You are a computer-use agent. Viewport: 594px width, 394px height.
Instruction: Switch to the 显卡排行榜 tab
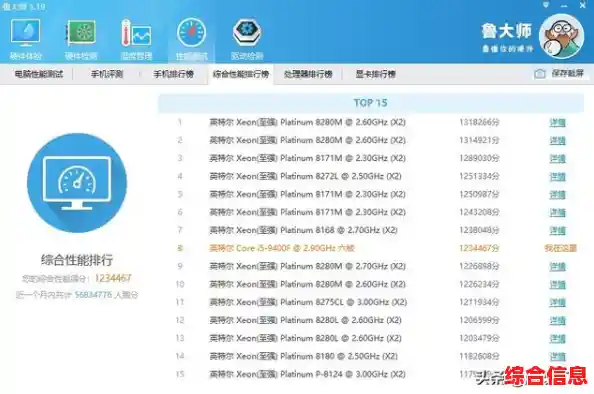point(375,74)
